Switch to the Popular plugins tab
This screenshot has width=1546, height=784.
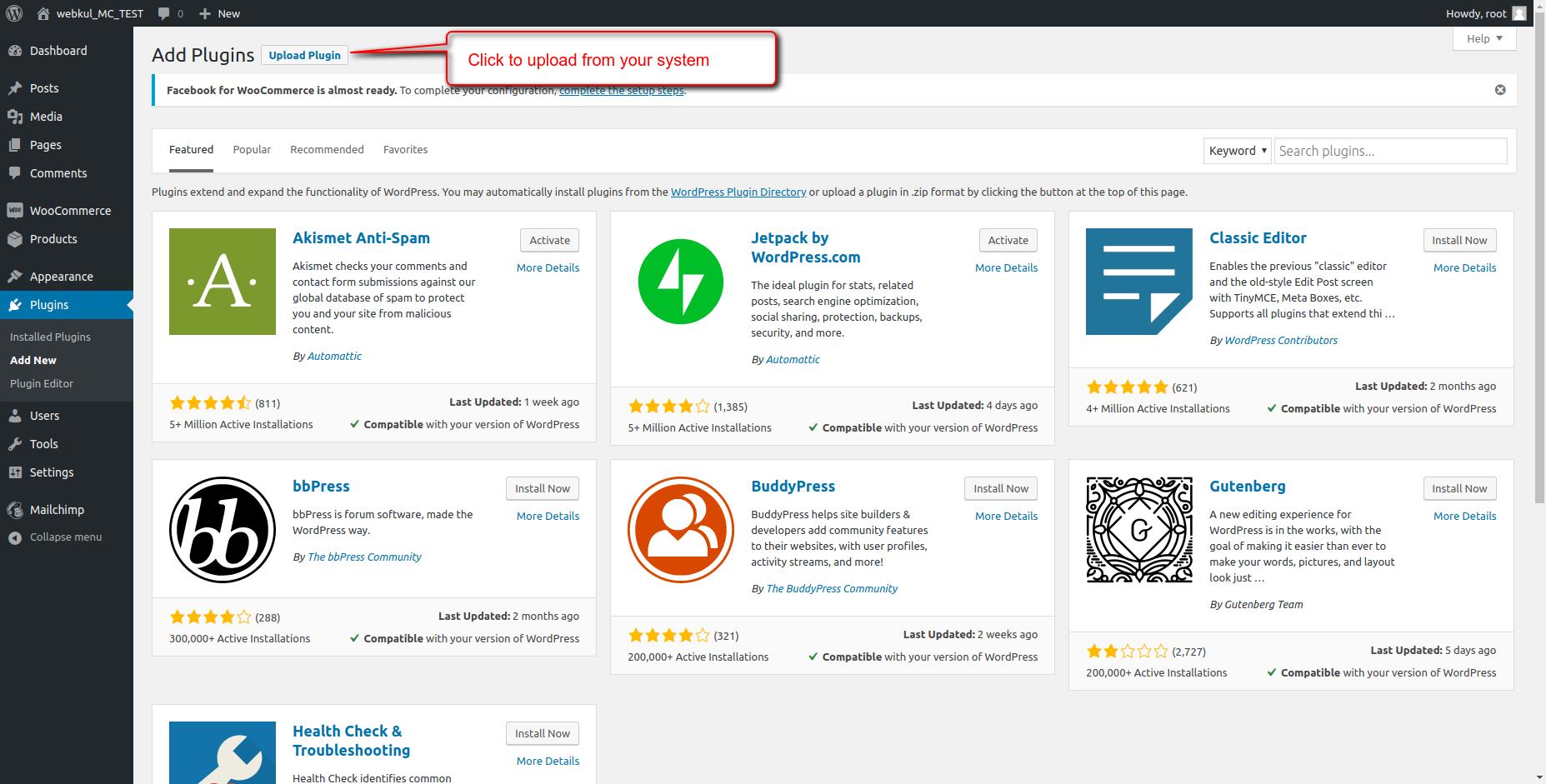252,150
